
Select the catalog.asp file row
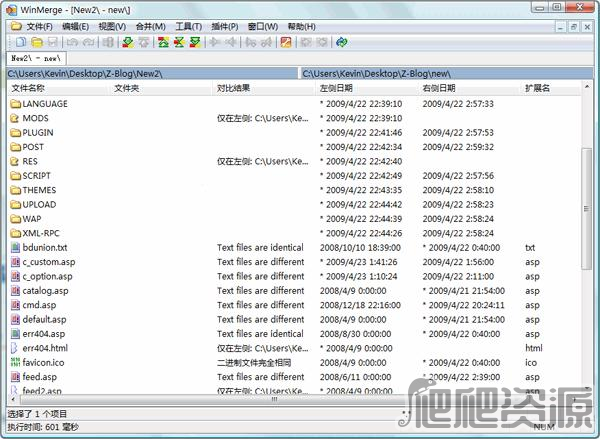(x=293, y=290)
